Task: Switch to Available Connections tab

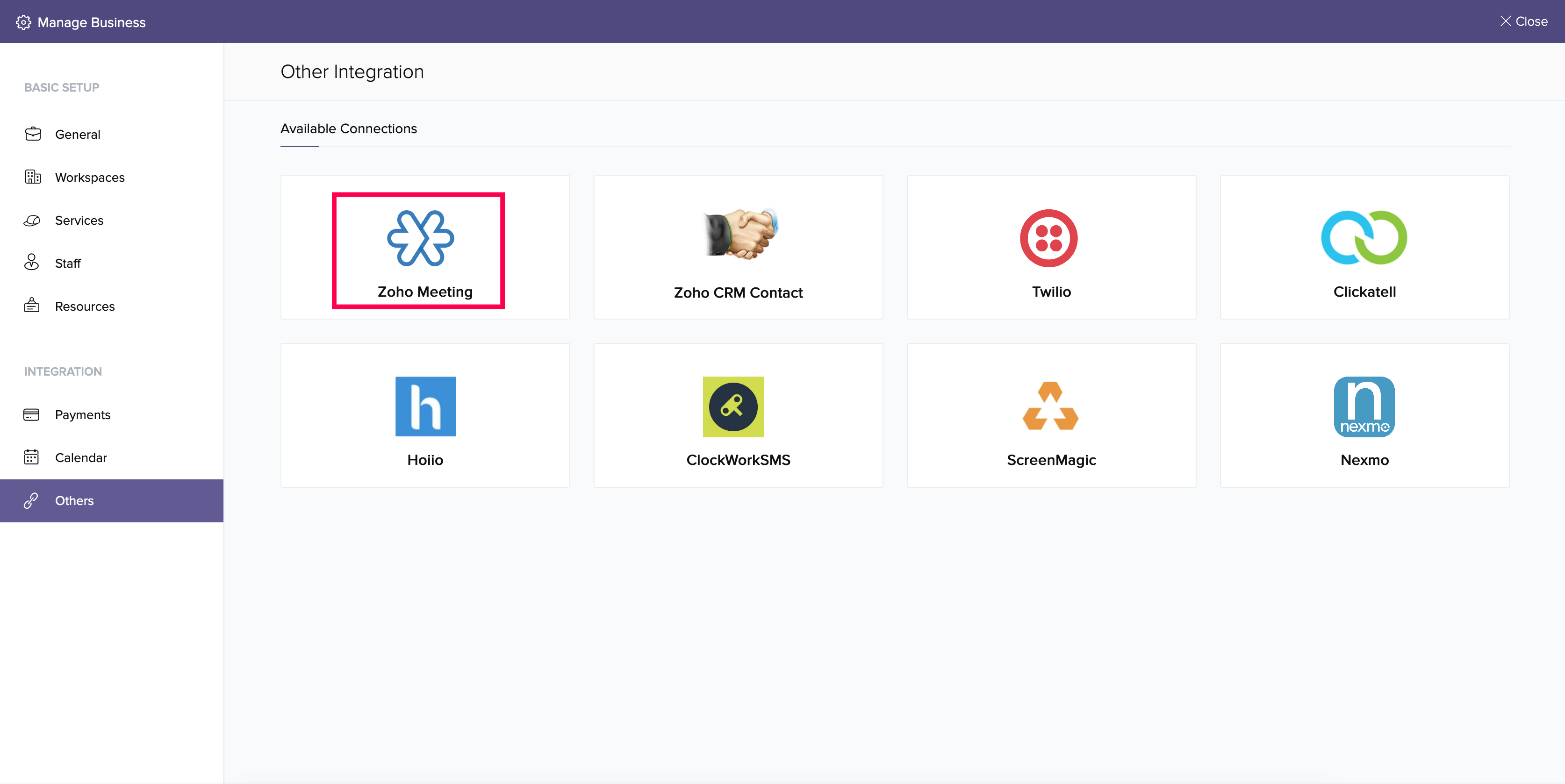Action: pos(348,129)
